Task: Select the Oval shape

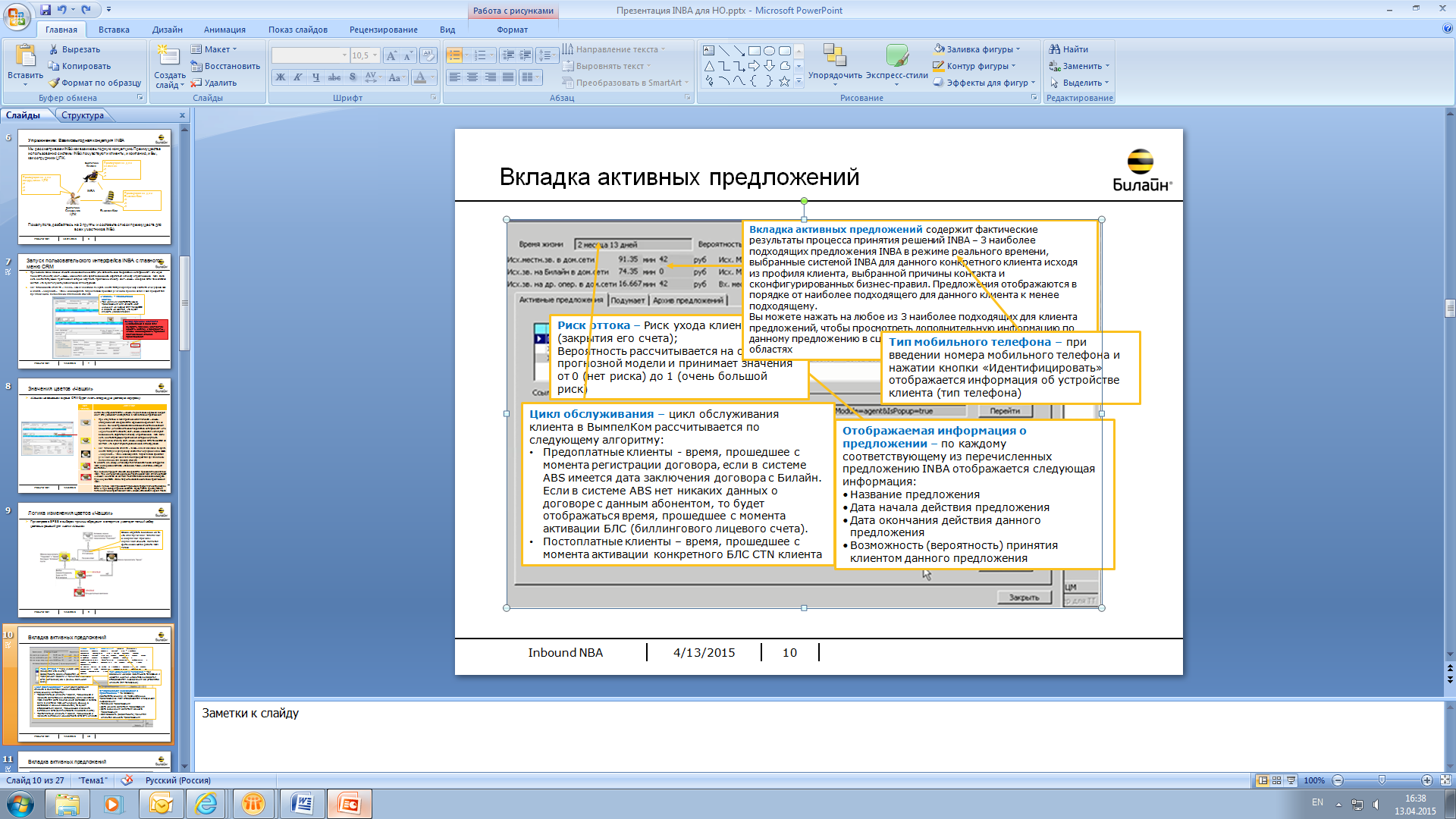Action: pos(769,51)
